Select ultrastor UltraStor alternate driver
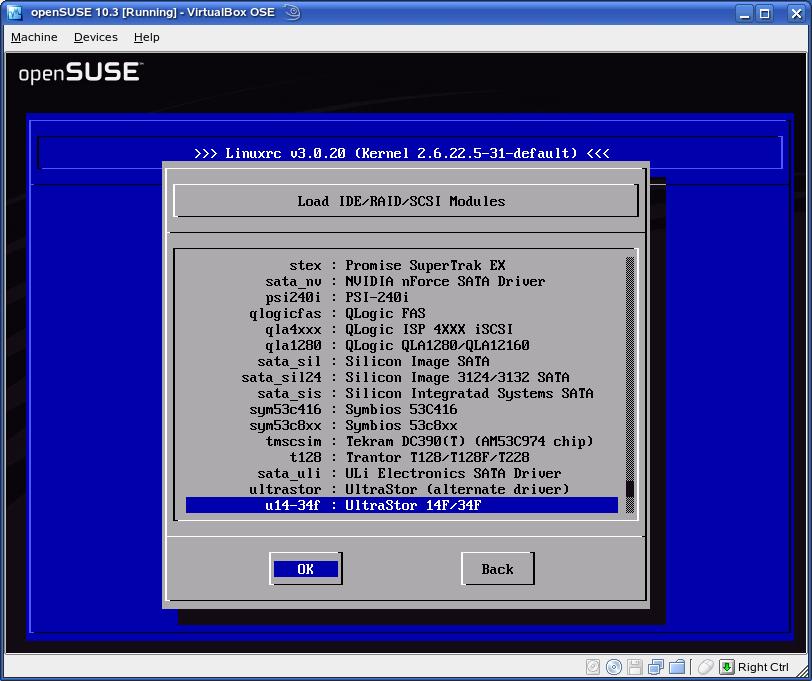The width and height of the screenshot is (812, 681). [x=402, y=490]
